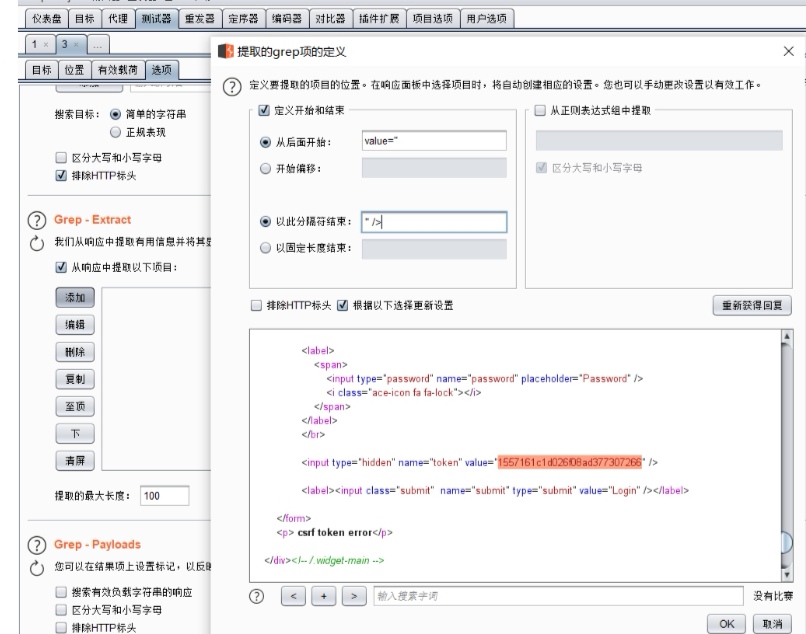Switch to 重发器 main tab
806x634 pixels.
tap(200, 19)
